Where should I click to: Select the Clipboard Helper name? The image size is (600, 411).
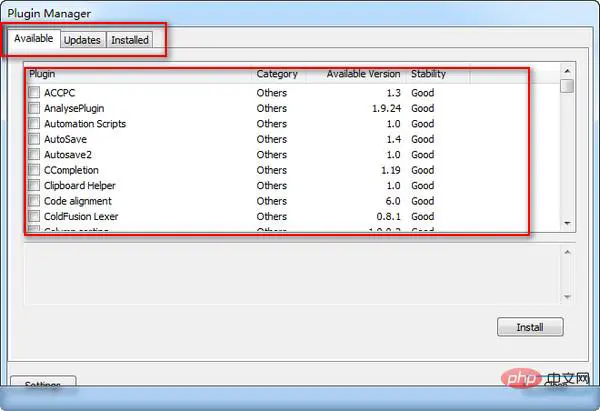80,186
